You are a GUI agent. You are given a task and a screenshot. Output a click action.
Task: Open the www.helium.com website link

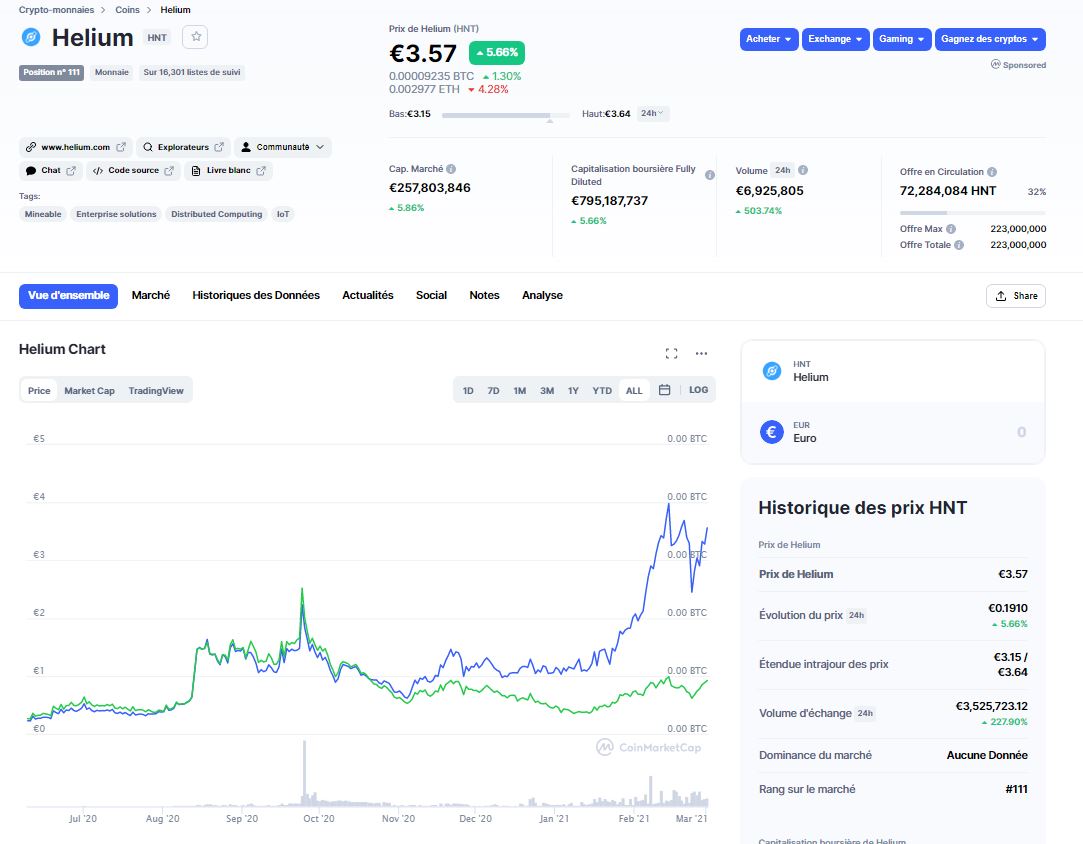(x=75, y=147)
